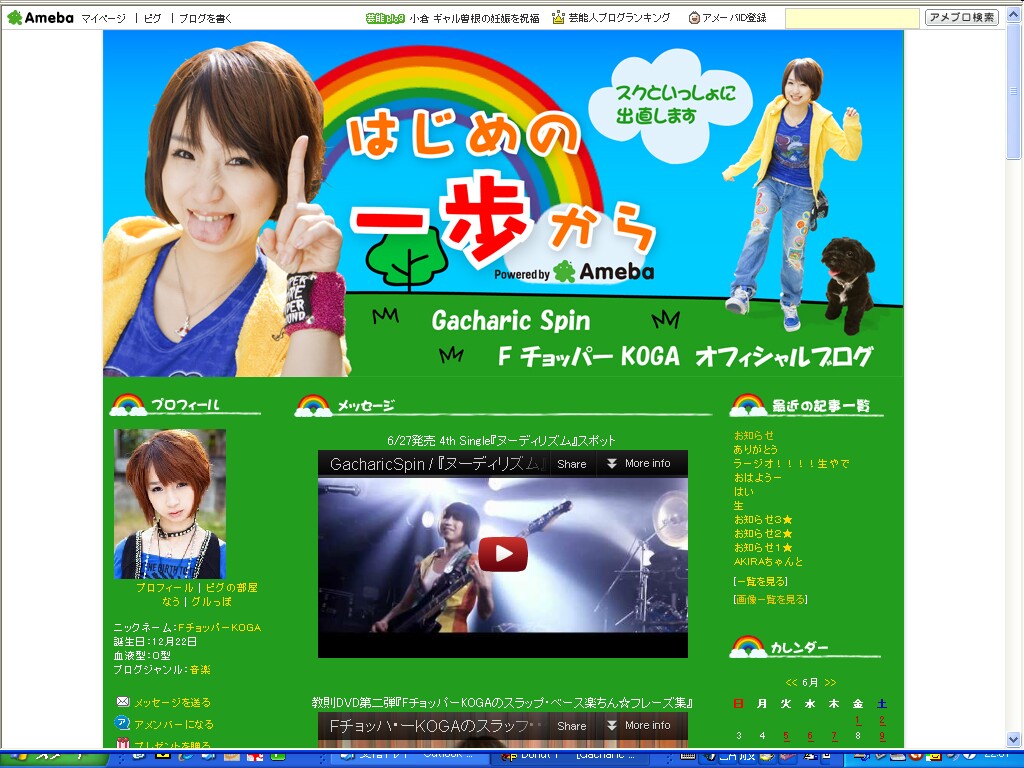Open recent article はい
1024x768 pixels.
point(743,492)
